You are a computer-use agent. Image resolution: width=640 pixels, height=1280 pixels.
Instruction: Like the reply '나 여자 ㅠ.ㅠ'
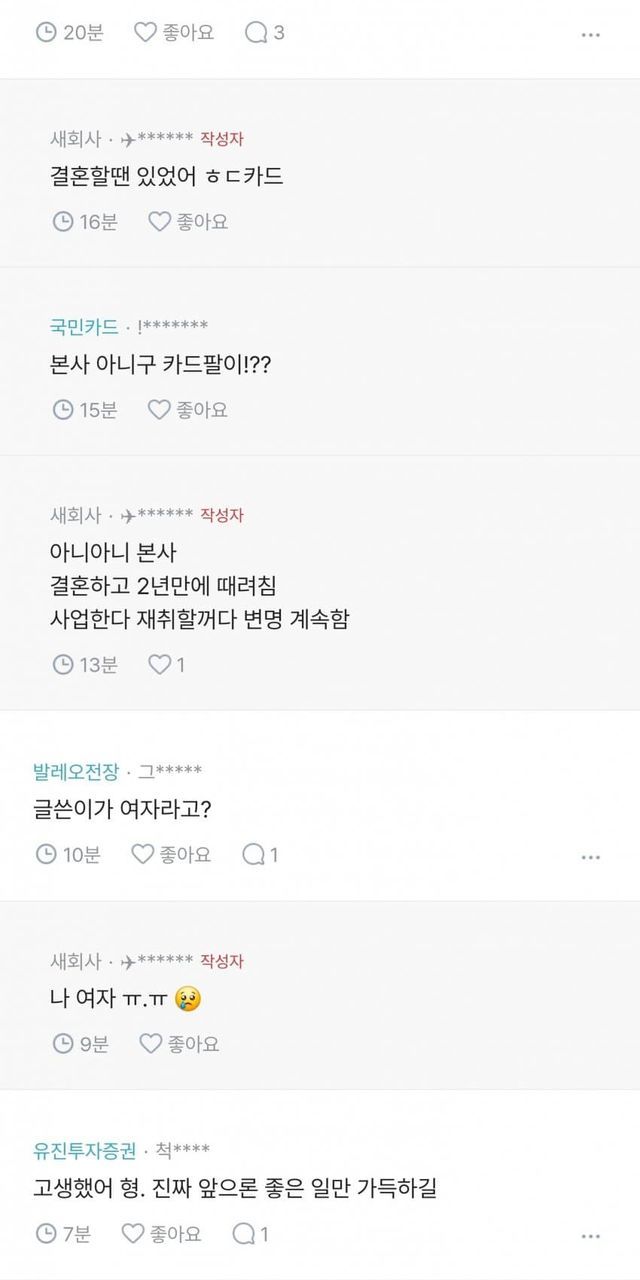pos(179,1043)
